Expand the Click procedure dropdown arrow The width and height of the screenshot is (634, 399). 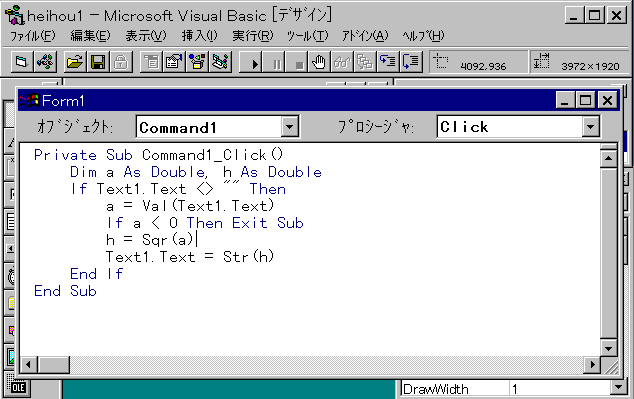coord(591,127)
